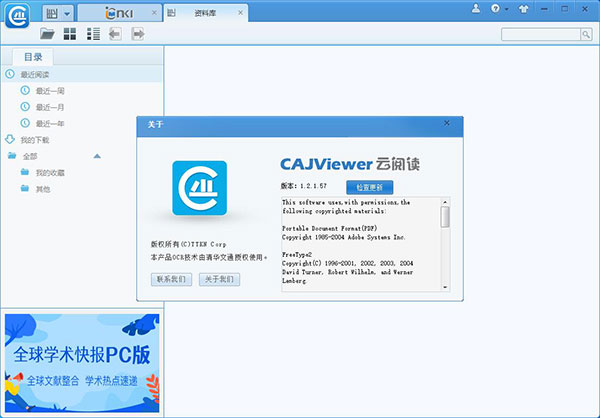The width and height of the screenshot is (600, 418).
Task: Click the 版权所有(C)TTKN Corp text
Action: (x=188, y=244)
